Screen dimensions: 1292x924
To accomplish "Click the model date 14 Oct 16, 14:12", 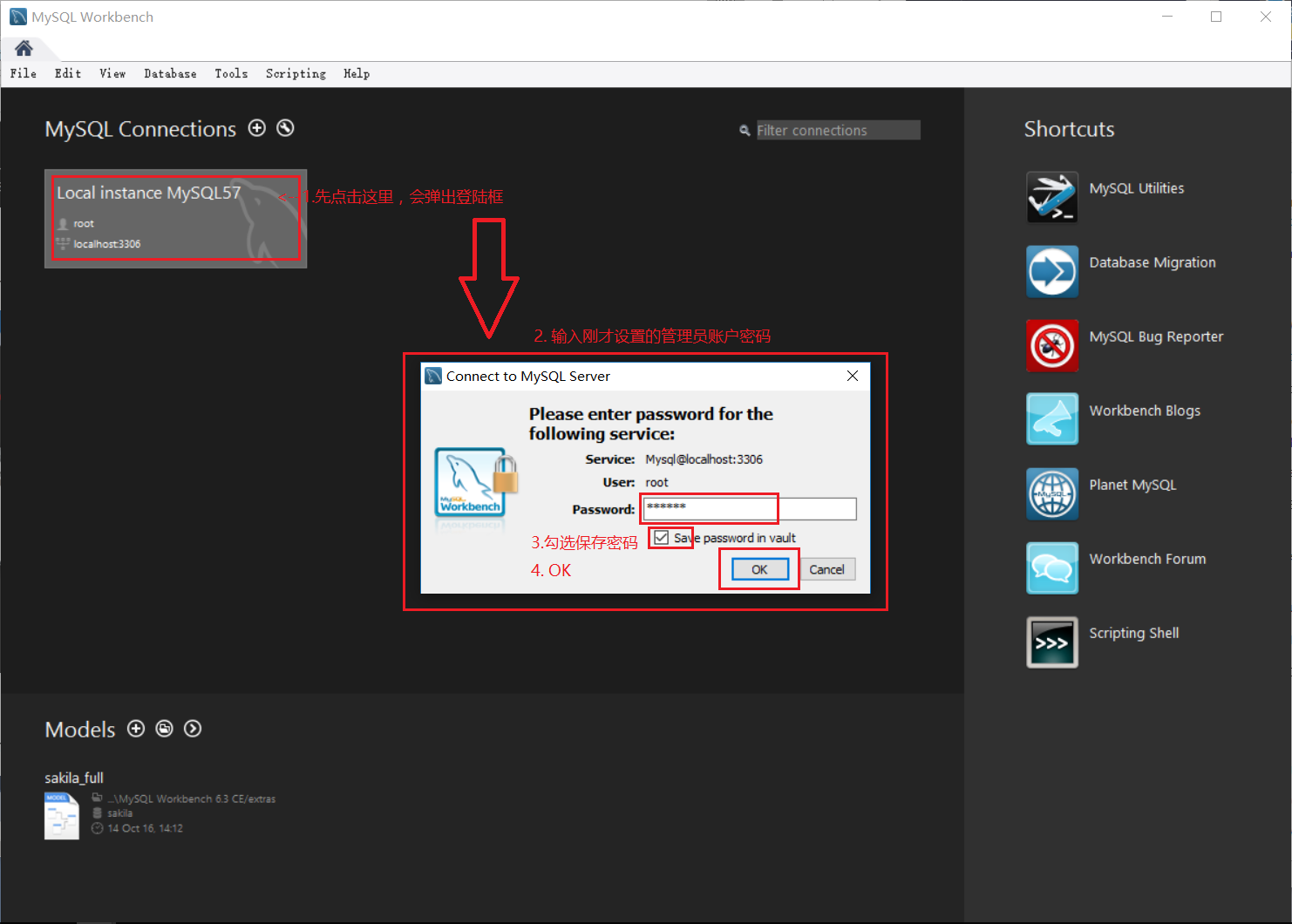I will tap(145, 828).
